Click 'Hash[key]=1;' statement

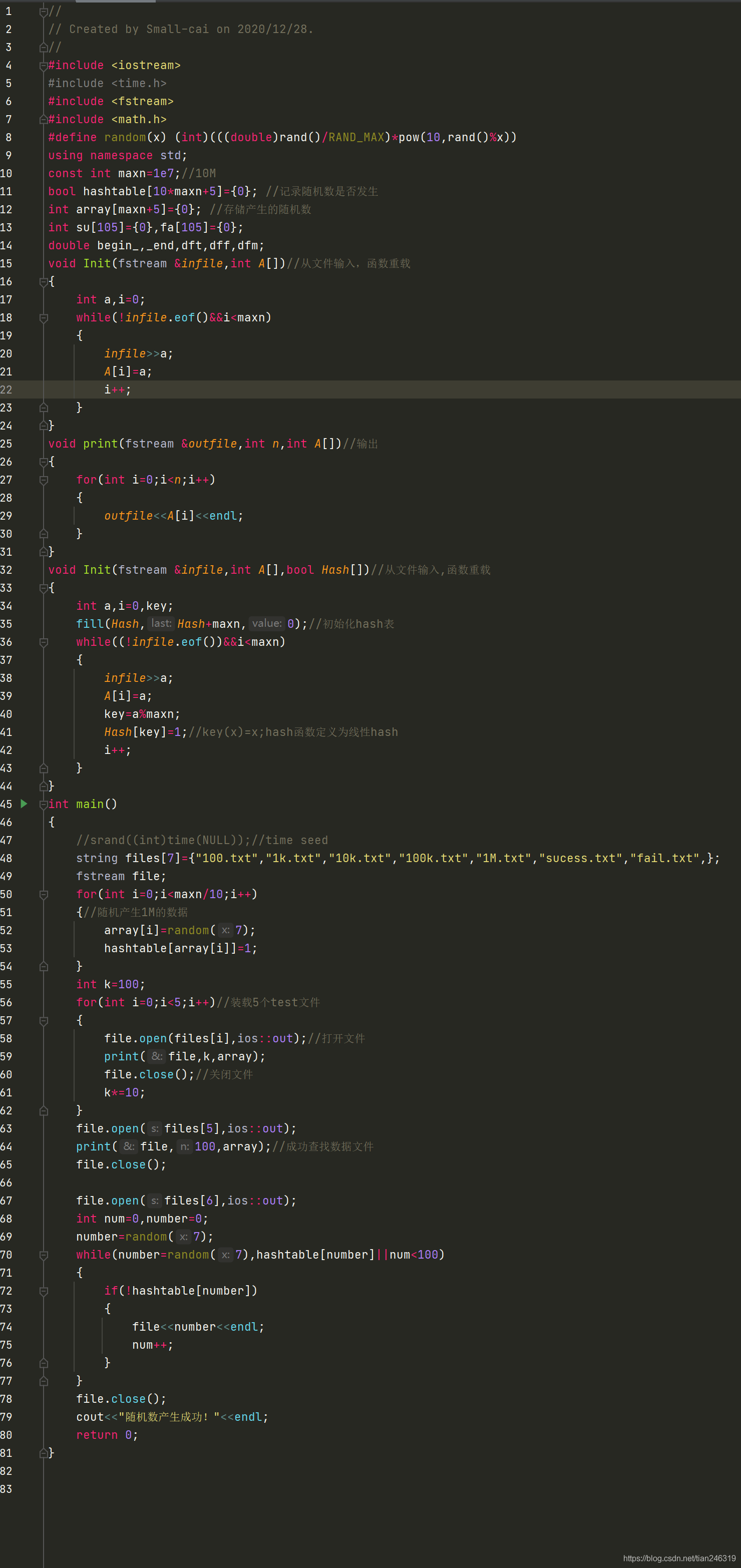(x=146, y=732)
